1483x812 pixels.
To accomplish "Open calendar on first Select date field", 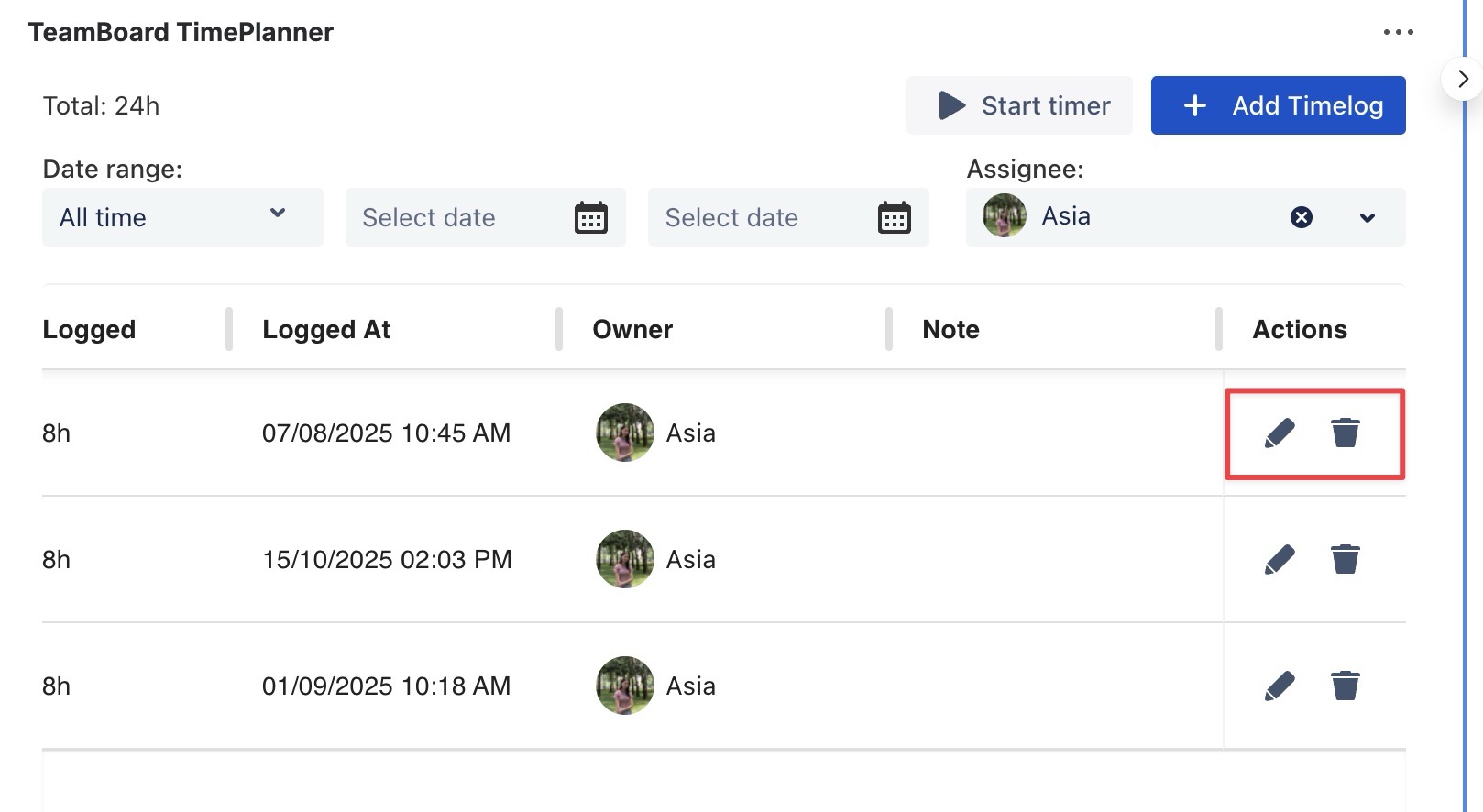I will click(591, 218).
